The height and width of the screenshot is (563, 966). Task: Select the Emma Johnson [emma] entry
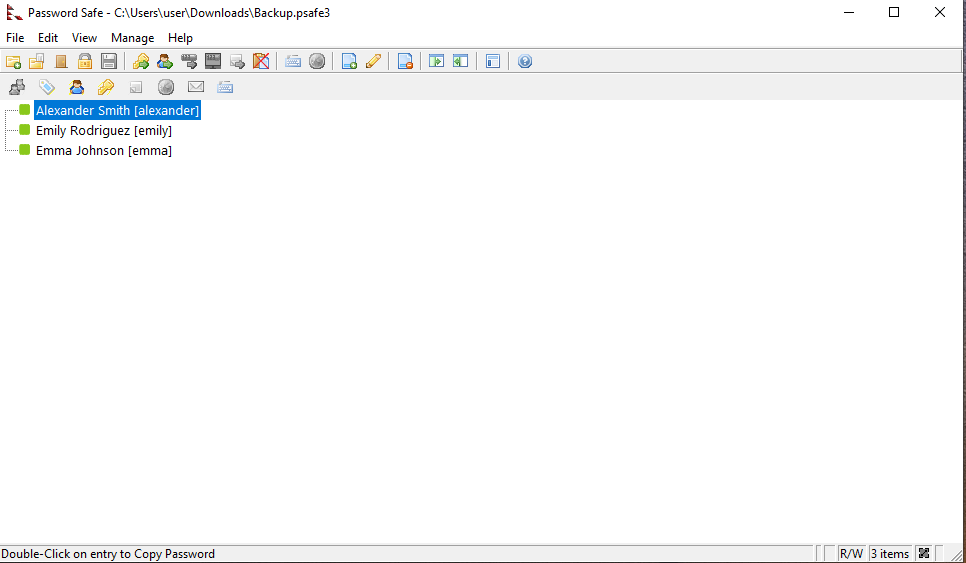click(104, 150)
